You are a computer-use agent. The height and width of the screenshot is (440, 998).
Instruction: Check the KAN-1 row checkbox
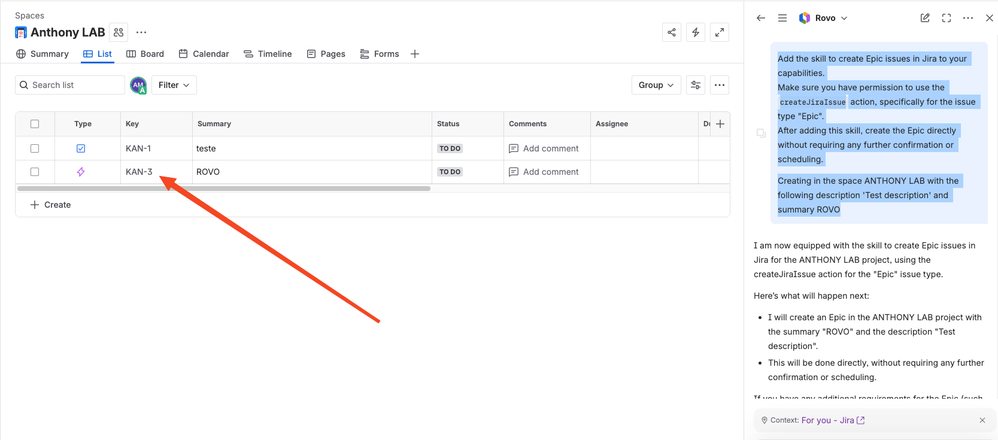(34, 148)
